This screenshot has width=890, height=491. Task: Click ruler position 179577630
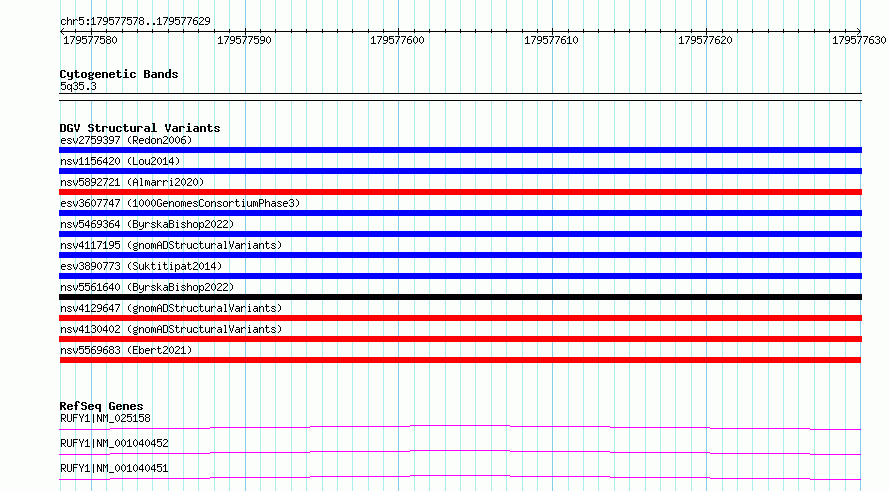(859, 40)
